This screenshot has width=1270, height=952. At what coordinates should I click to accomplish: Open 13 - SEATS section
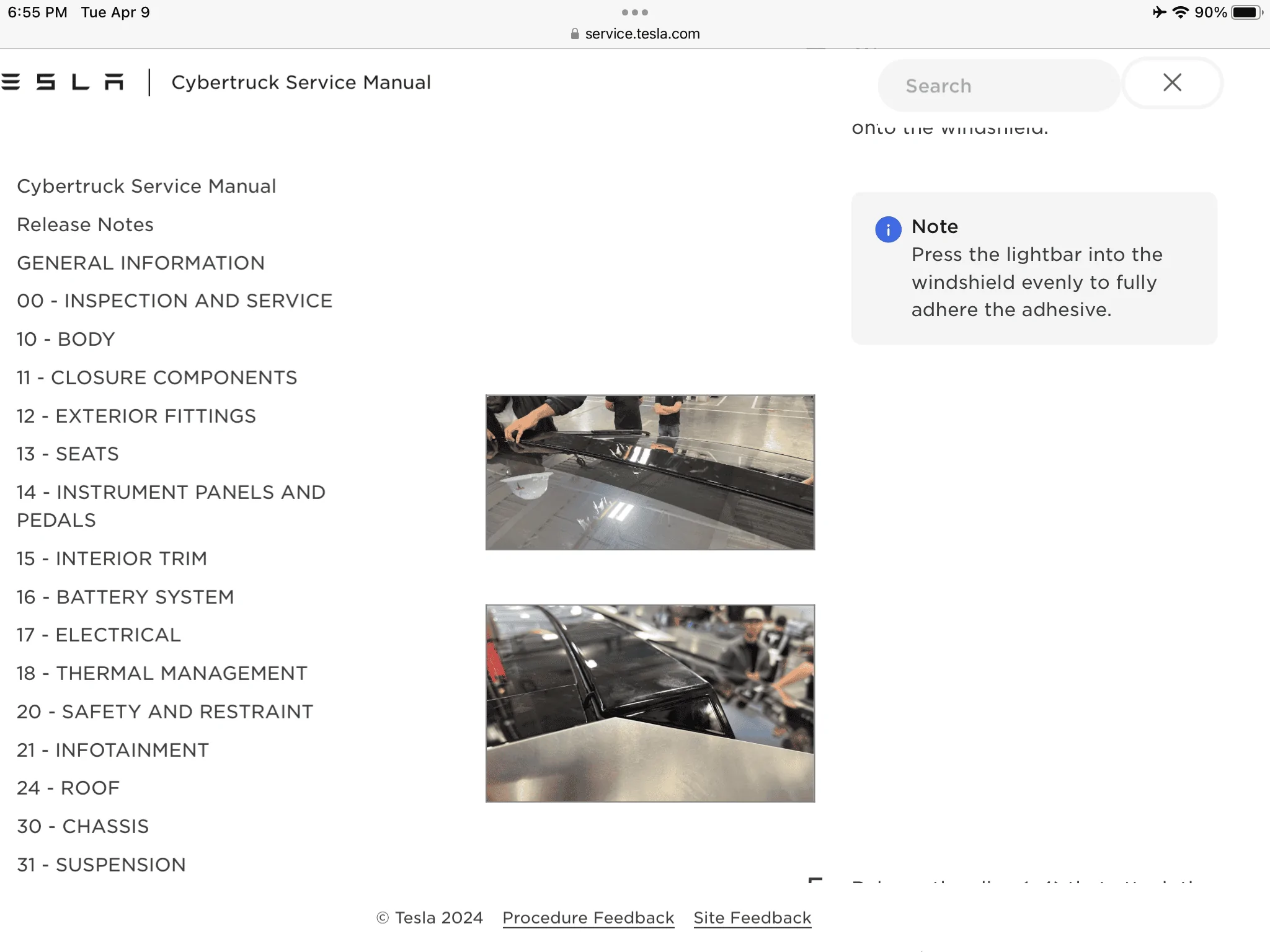click(x=68, y=454)
